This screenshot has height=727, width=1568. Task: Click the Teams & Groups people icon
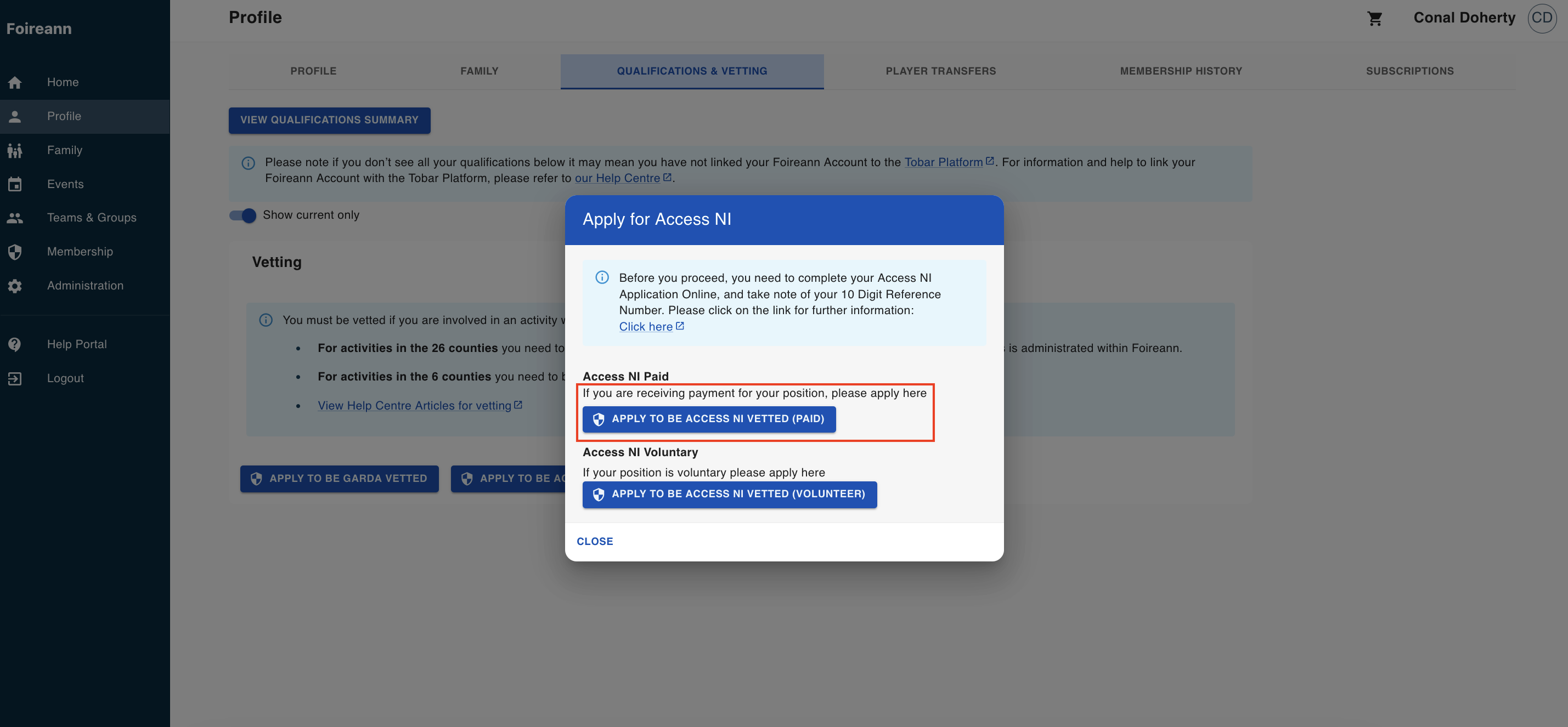(15, 218)
